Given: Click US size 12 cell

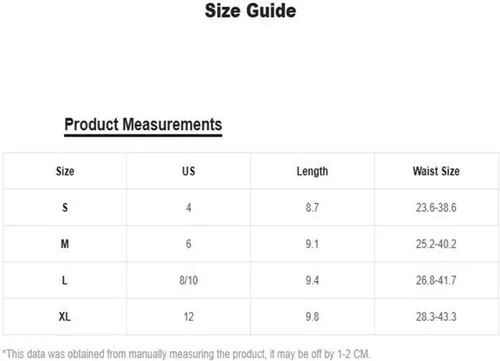Looking at the screenshot, I should pos(189,316).
